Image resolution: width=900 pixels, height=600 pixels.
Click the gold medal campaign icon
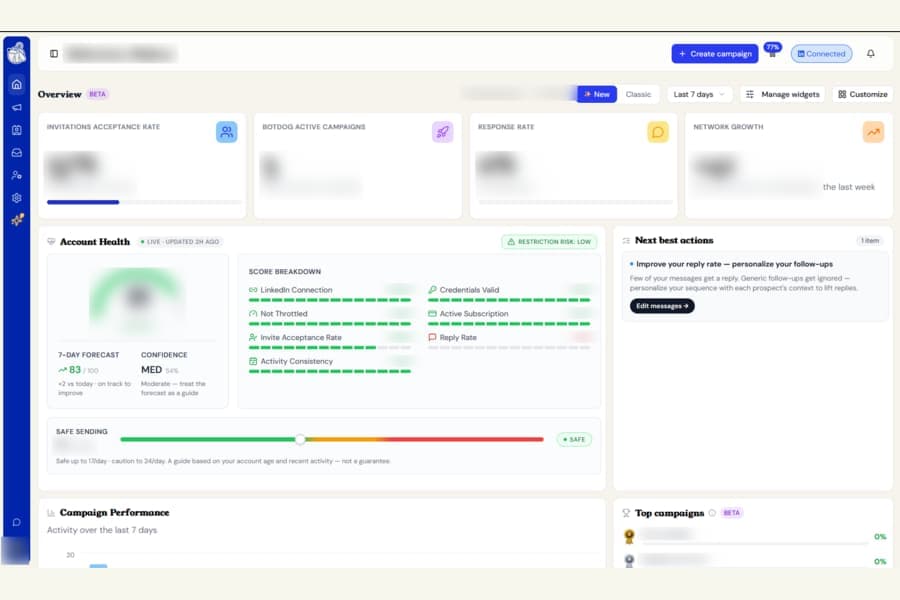coord(629,536)
